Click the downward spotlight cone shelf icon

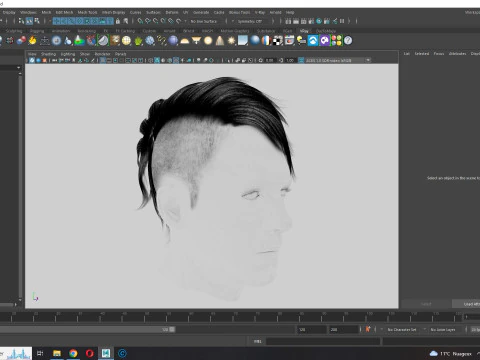(x=196, y=41)
